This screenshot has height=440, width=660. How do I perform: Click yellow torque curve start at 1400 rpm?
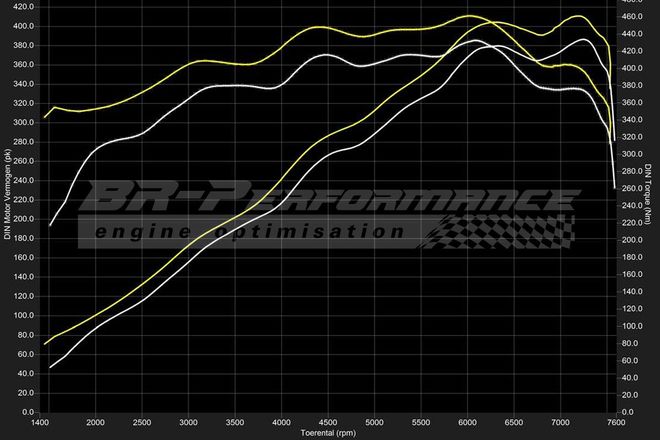[45, 118]
